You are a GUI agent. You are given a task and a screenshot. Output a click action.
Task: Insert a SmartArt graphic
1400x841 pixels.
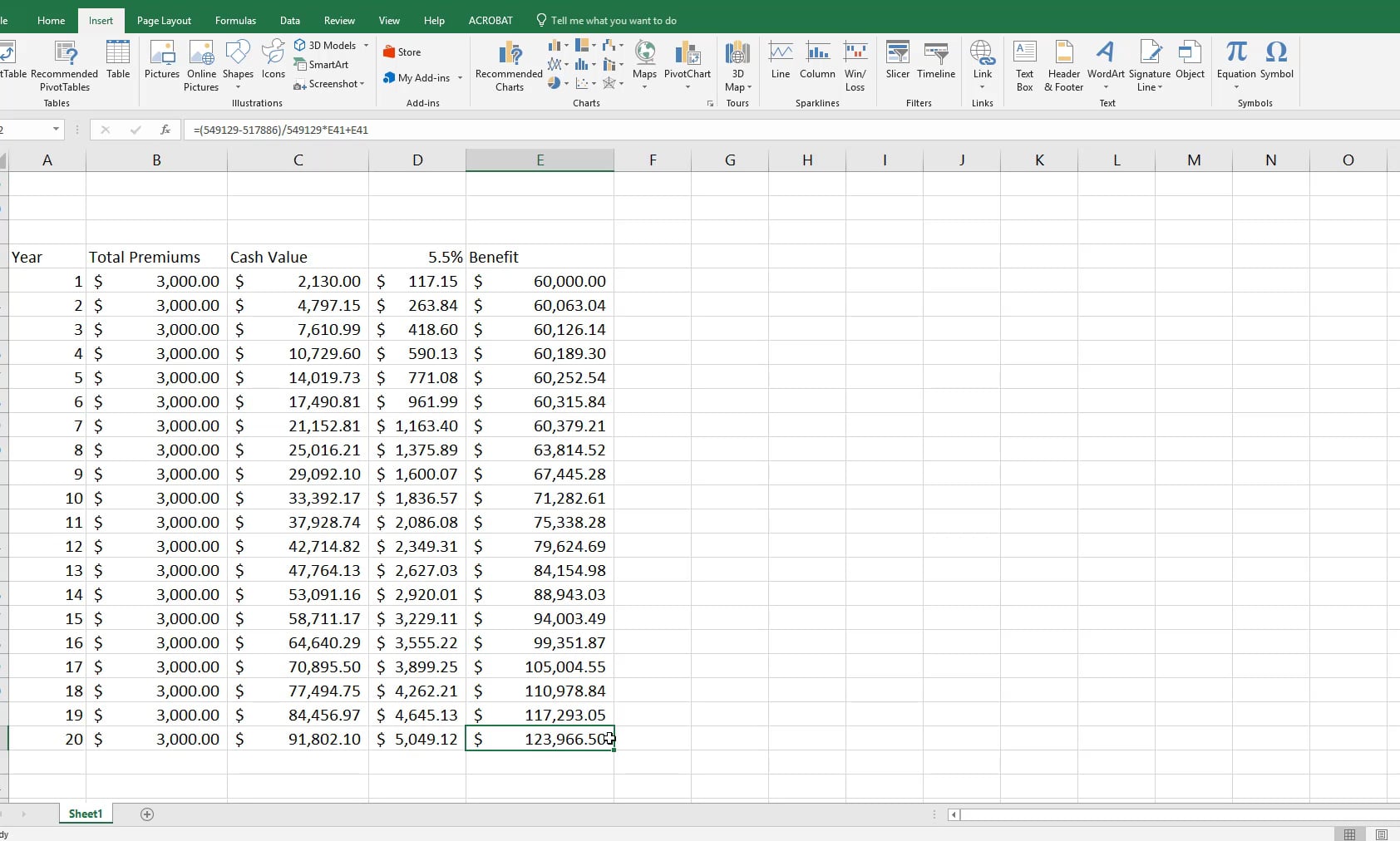[x=322, y=65]
